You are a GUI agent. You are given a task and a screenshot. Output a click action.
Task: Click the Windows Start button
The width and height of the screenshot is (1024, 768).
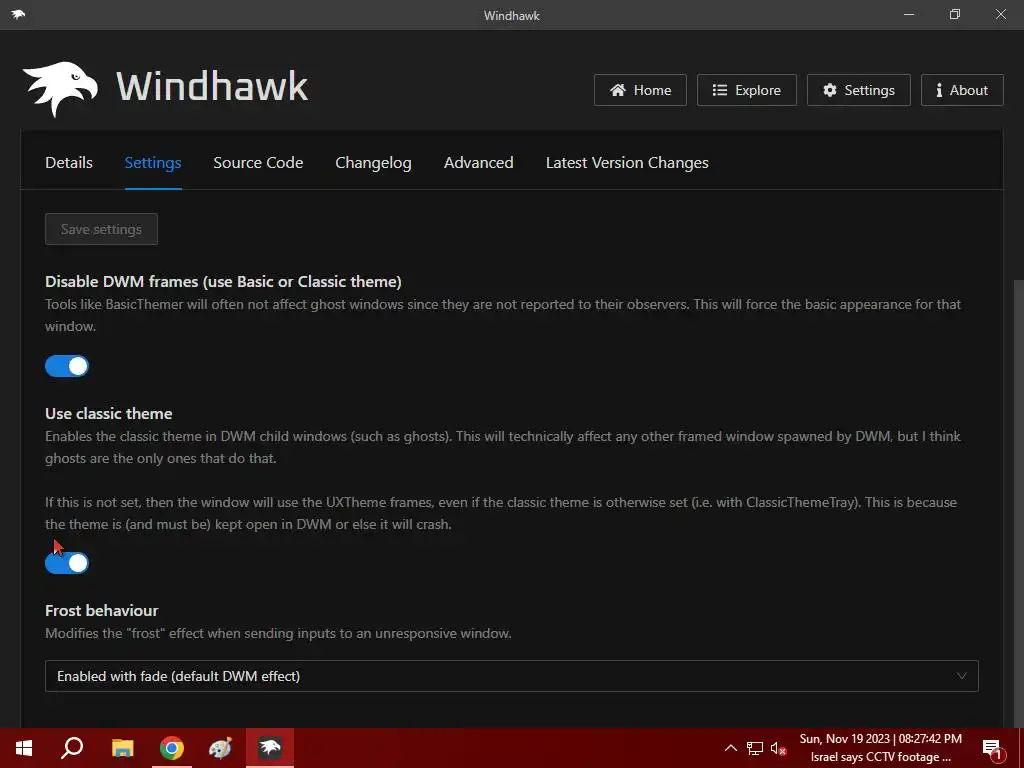(24, 748)
